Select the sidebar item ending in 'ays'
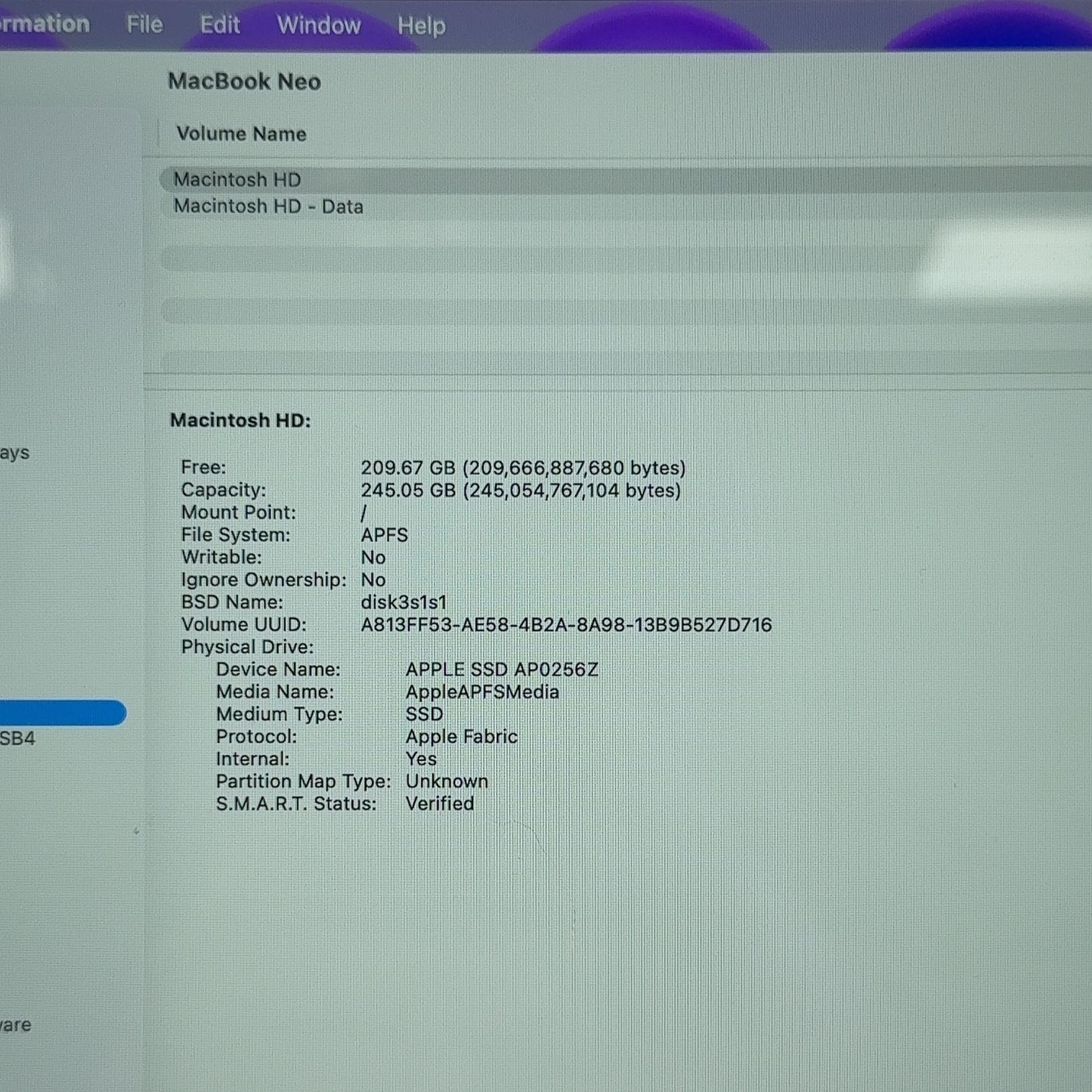Image resolution: width=1092 pixels, height=1092 pixels. tap(14, 453)
